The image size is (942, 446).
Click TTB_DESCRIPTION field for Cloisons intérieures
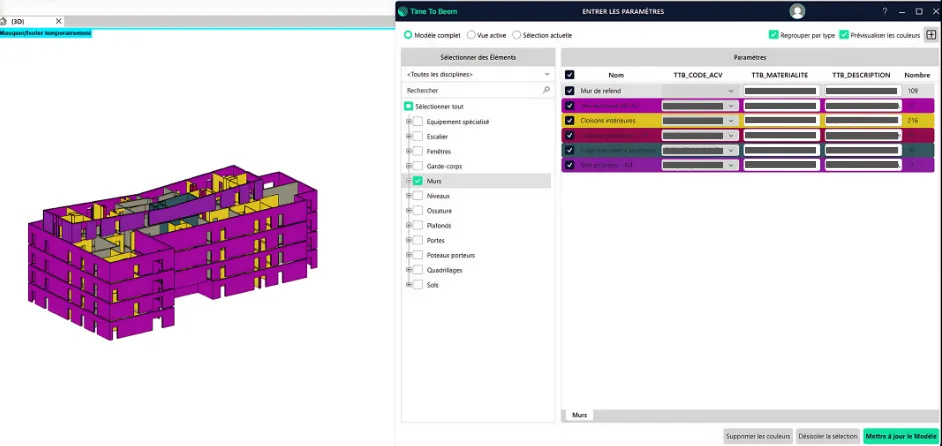862,120
